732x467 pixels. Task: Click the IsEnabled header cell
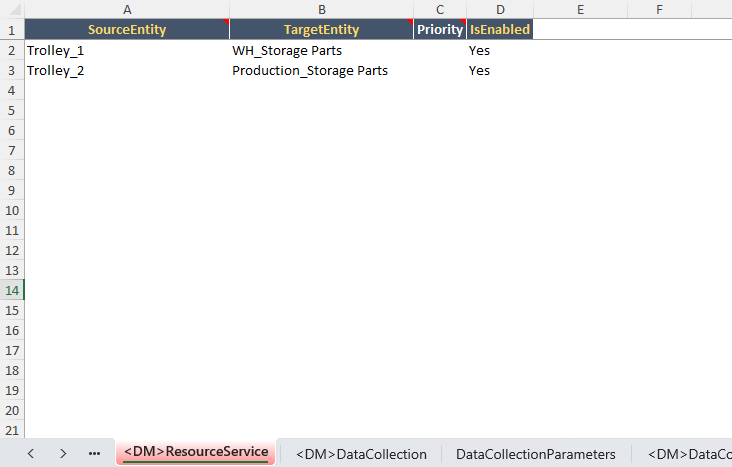[x=499, y=30]
